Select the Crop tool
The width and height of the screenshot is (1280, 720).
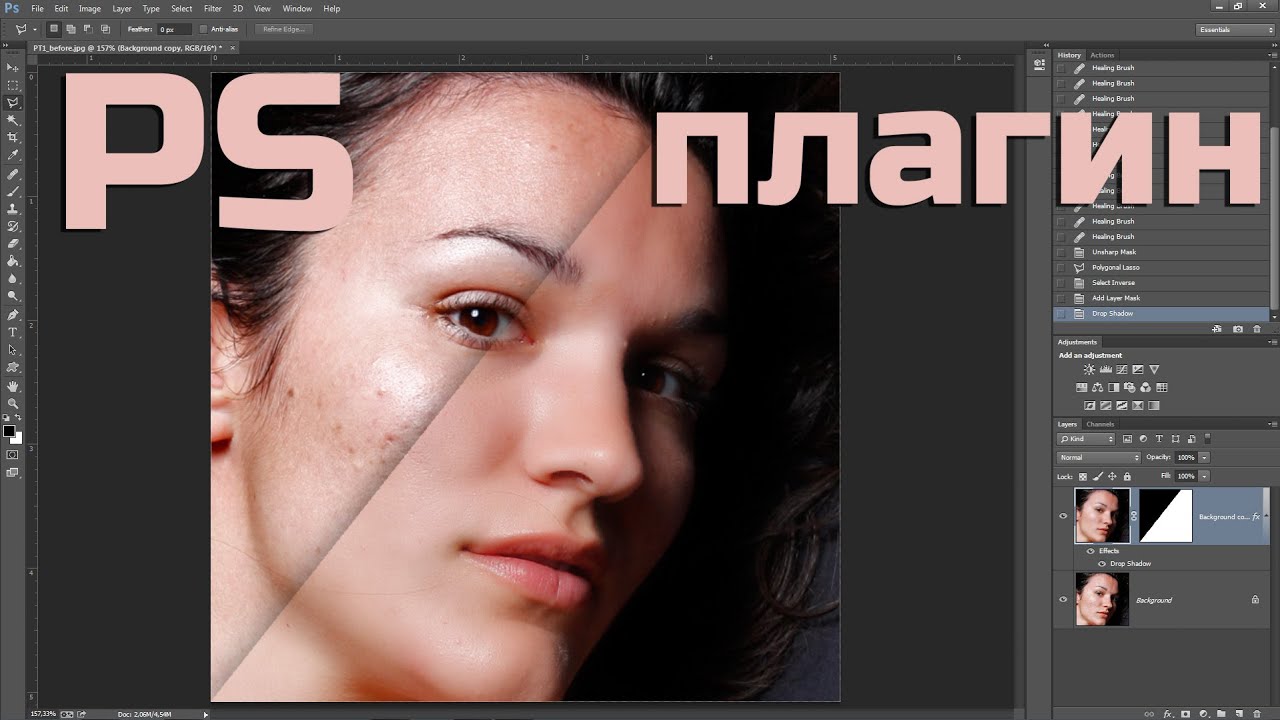[13, 137]
